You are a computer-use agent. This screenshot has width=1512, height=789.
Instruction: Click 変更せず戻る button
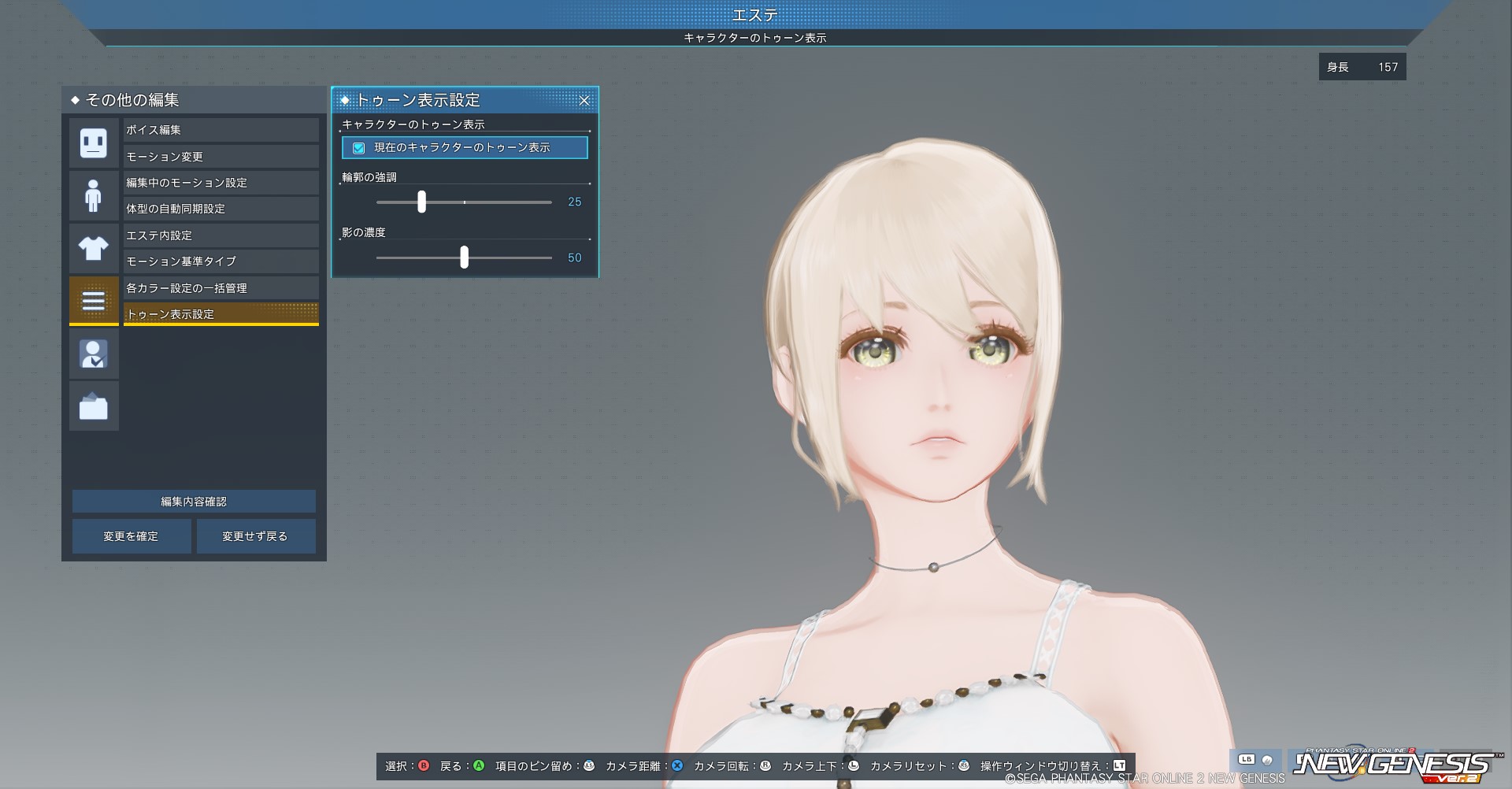coord(256,536)
